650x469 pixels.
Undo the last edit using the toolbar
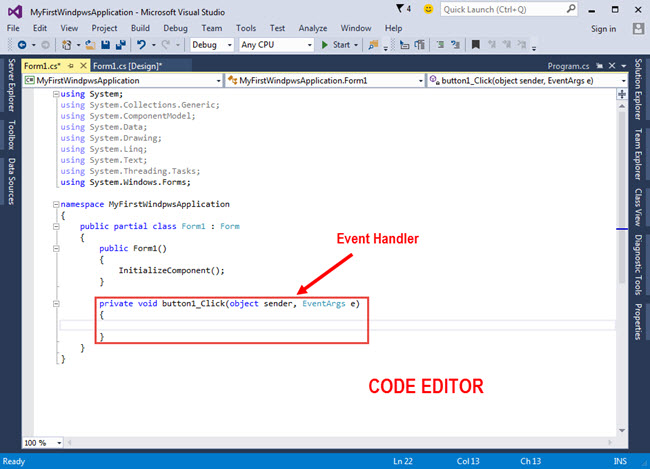coord(141,45)
